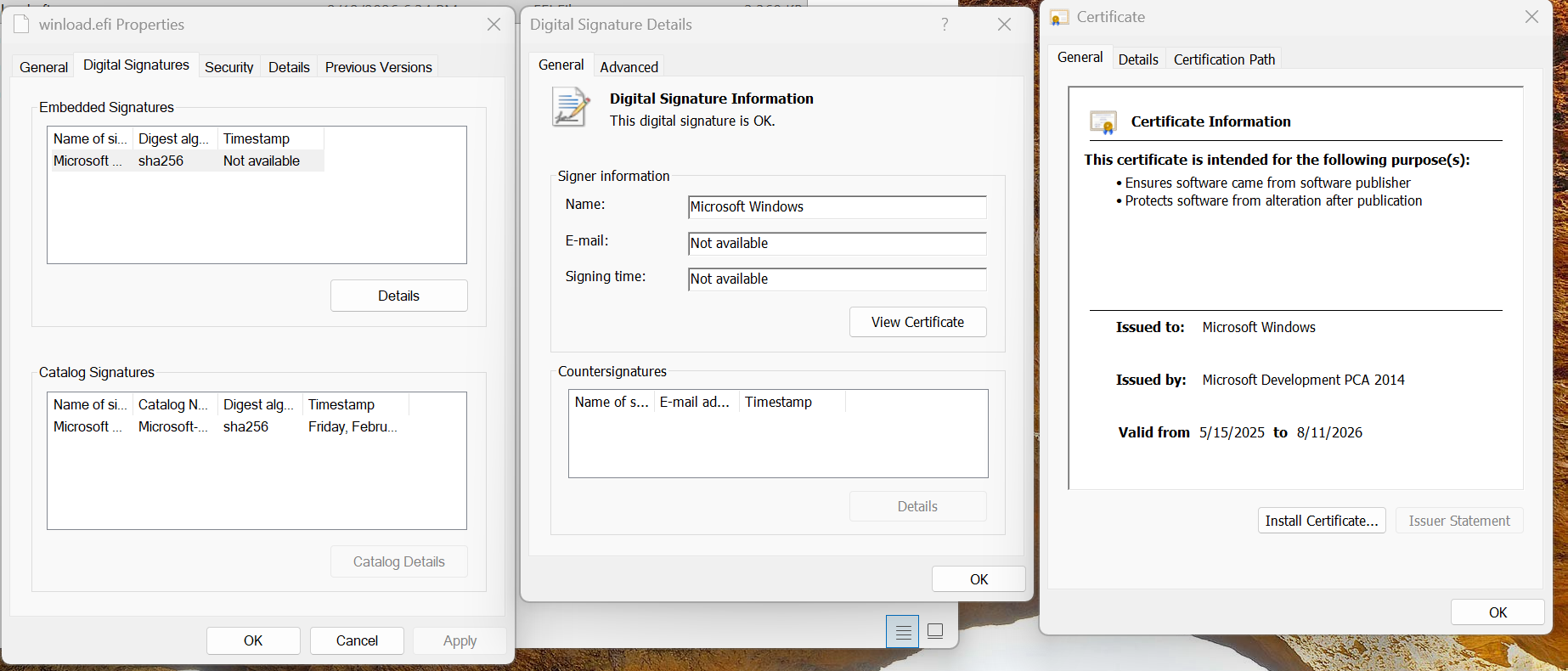Close the winload.efi Properties window
Screen dimensions: 1568x671
coord(494,25)
